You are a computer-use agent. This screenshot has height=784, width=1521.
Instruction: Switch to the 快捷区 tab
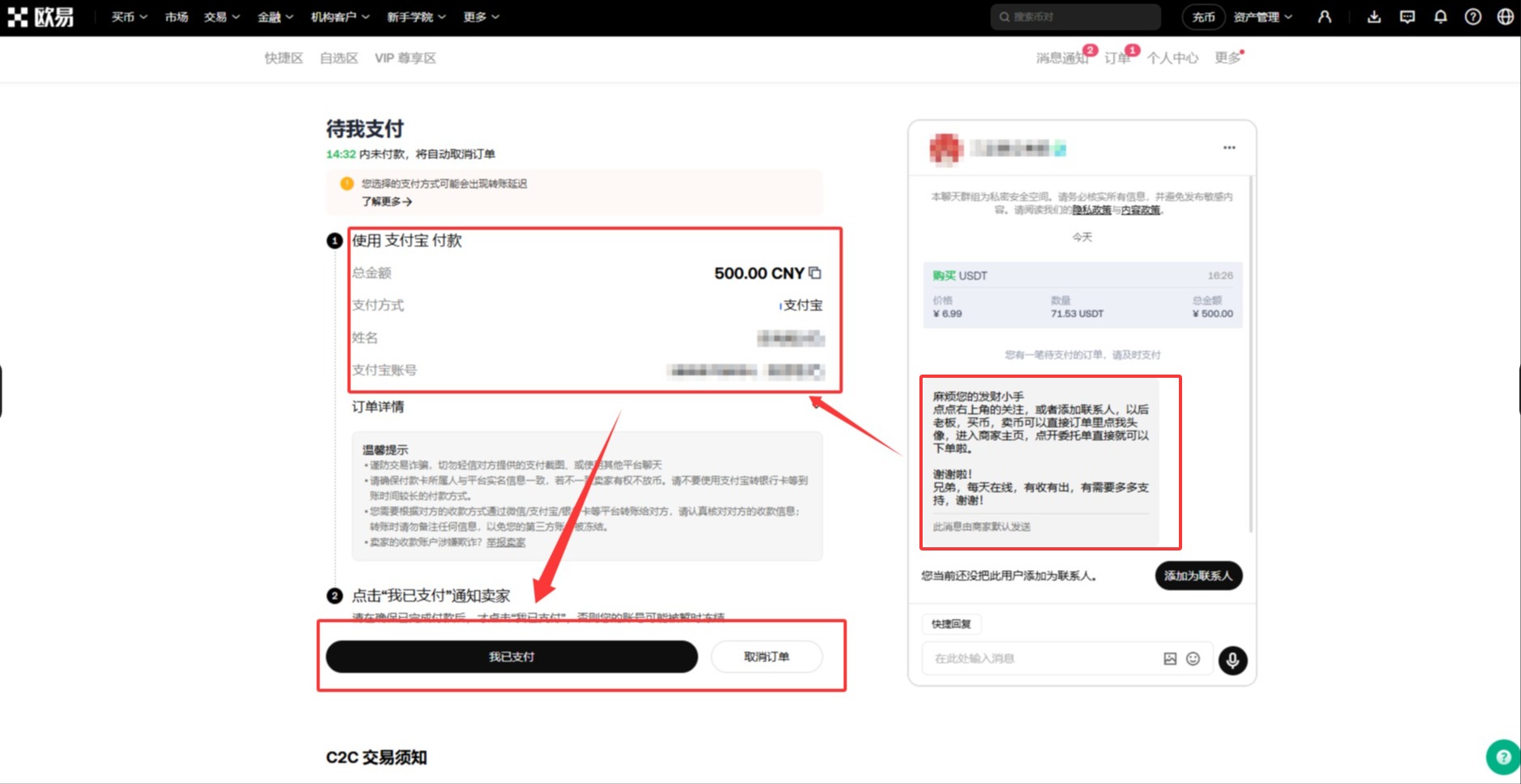[x=284, y=58]
